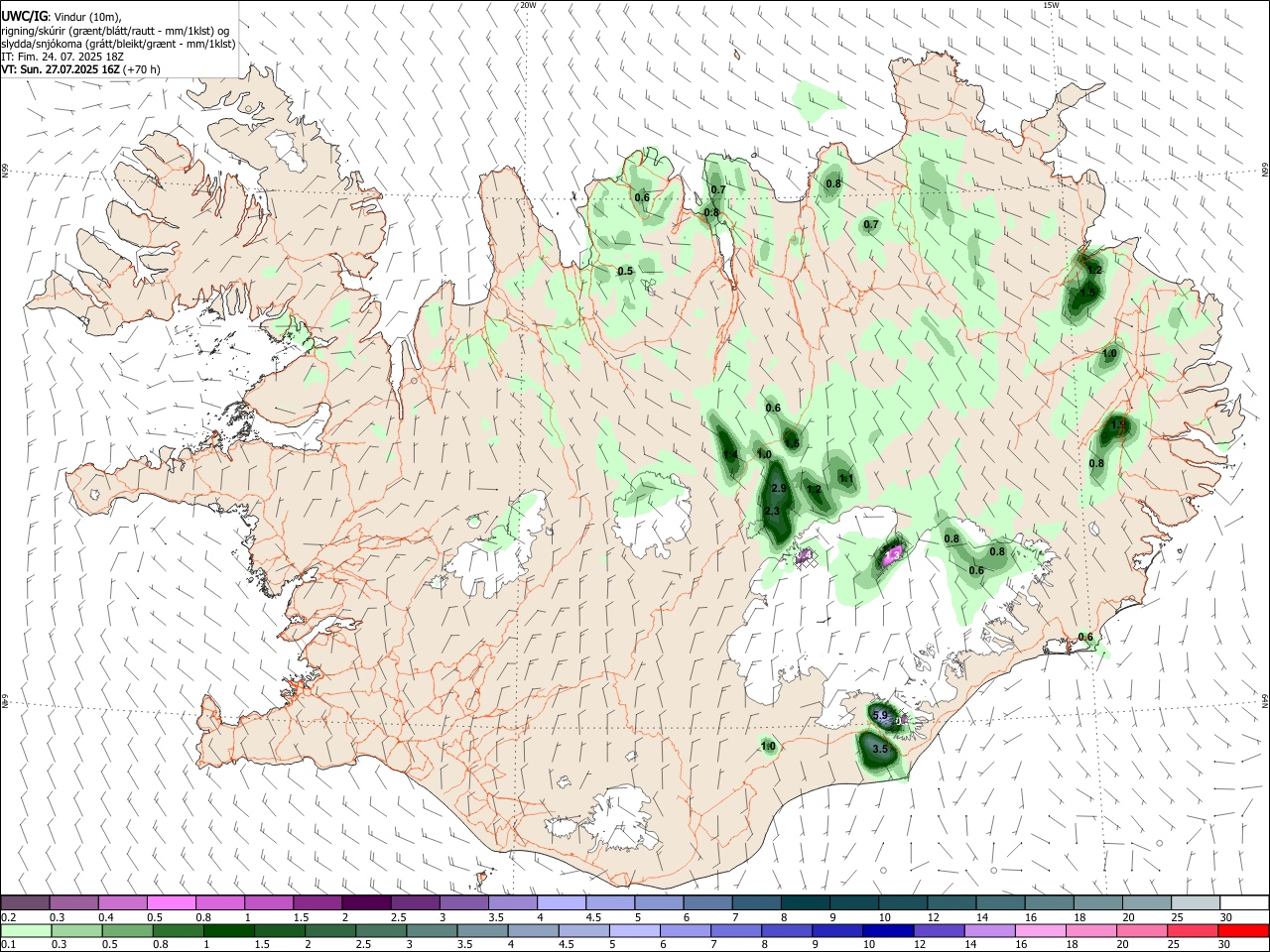Pick the slate blue 6 snow legend swatch
Image resolution: width=1270 pixels, height=952 pixels.
coord(707,902)
